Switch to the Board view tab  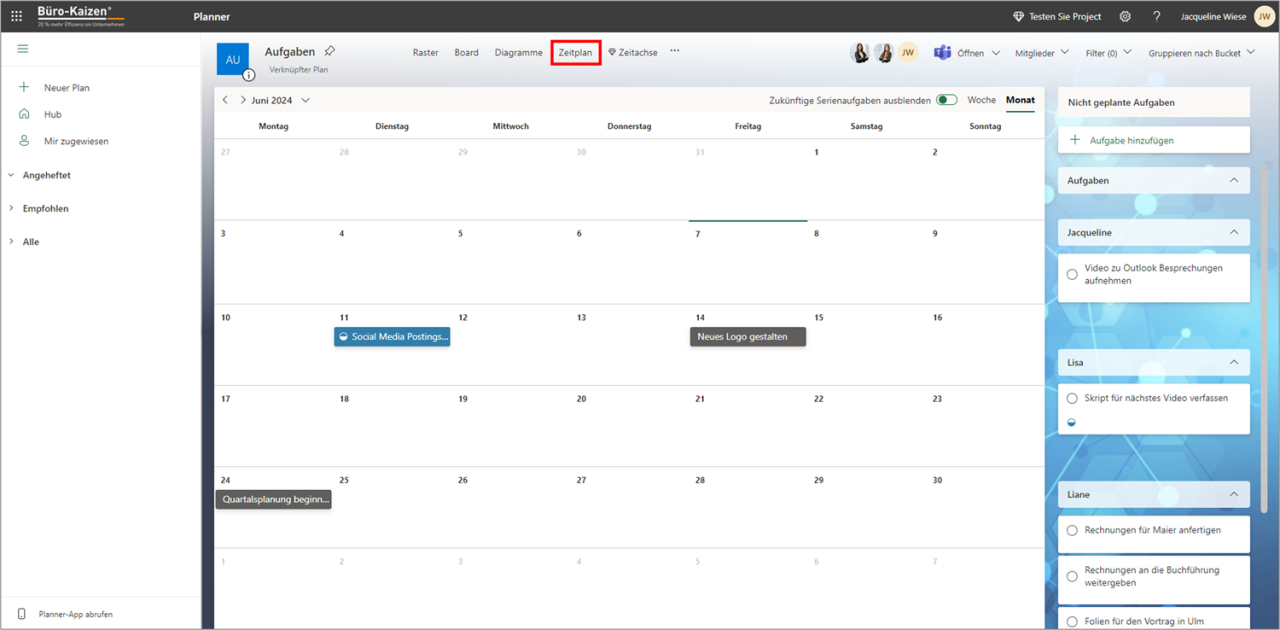coord(466,52)
